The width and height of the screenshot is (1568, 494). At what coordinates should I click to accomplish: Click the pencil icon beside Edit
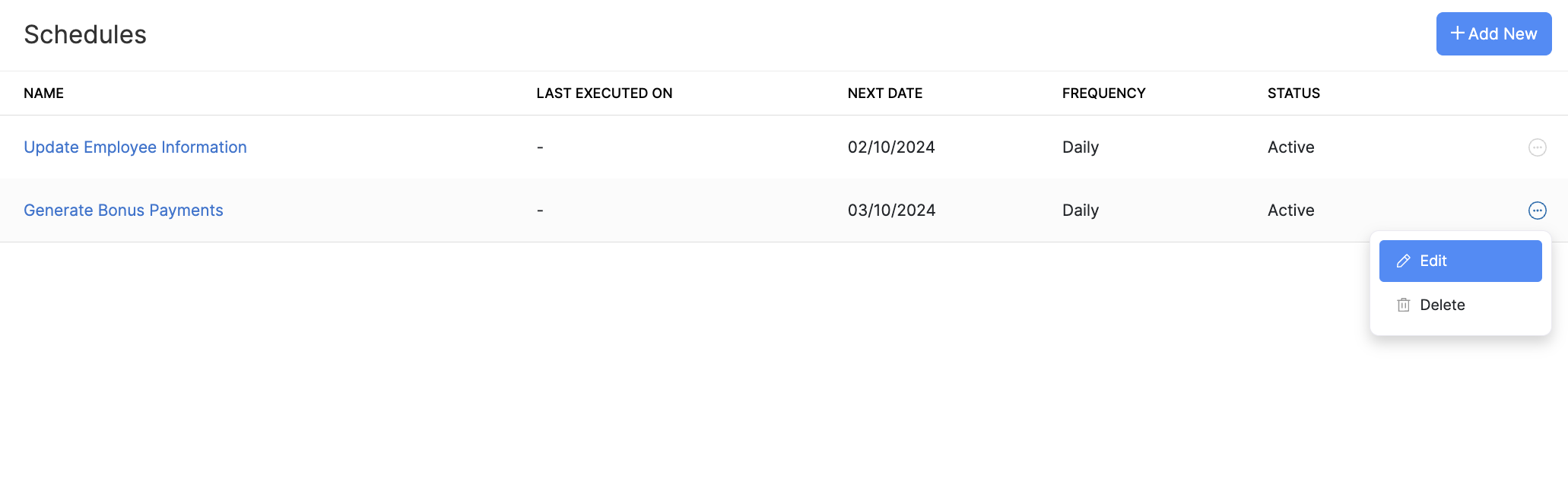[x=1403, y=261]
